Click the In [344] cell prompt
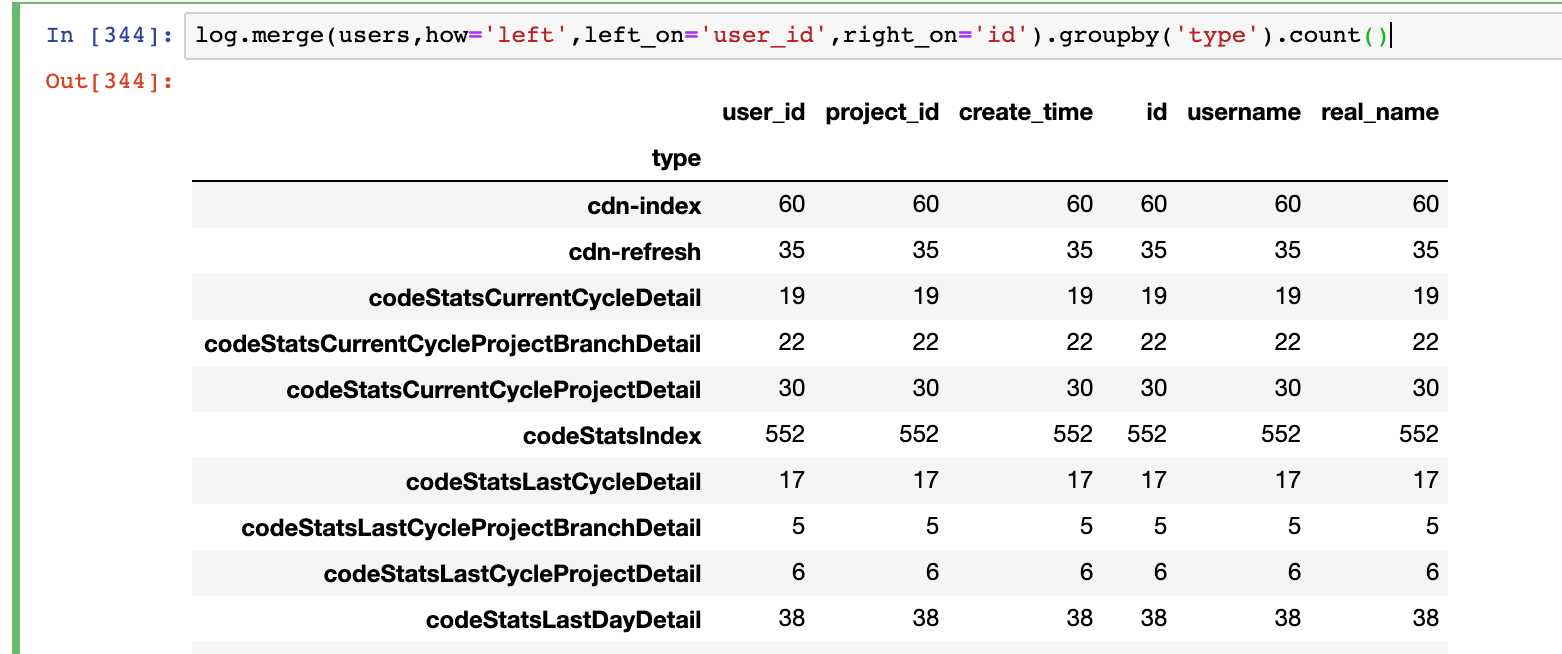1562x654 pixels. coord(110,36)
